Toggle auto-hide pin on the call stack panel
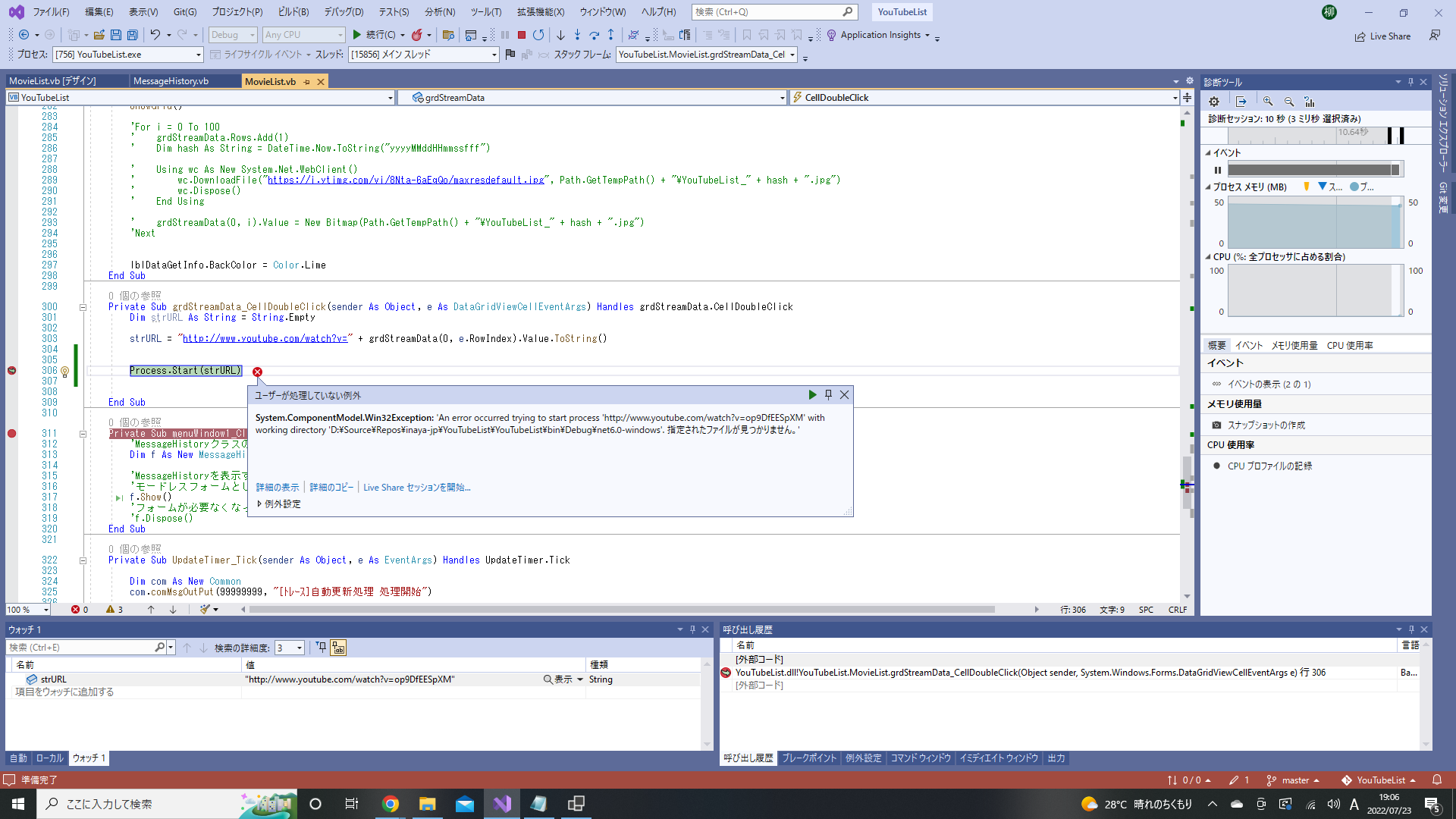 click(1411, 629)
